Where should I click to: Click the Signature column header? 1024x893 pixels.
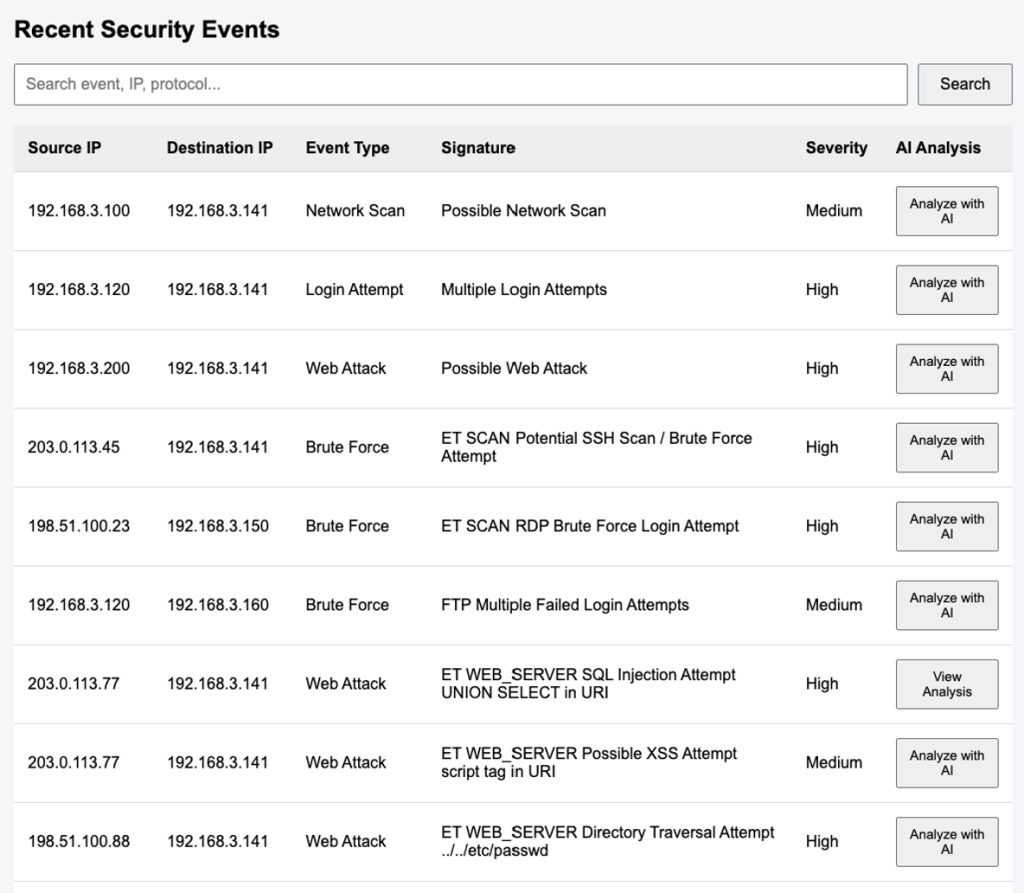tap(478, 148)
